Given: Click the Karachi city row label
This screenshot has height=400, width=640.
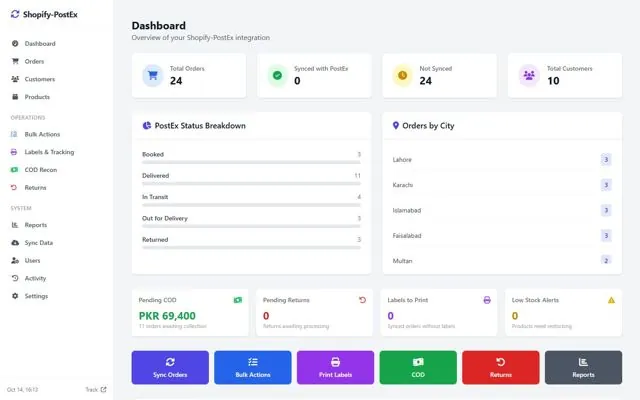Looking at the screenshot, I should tap(403, 185).
